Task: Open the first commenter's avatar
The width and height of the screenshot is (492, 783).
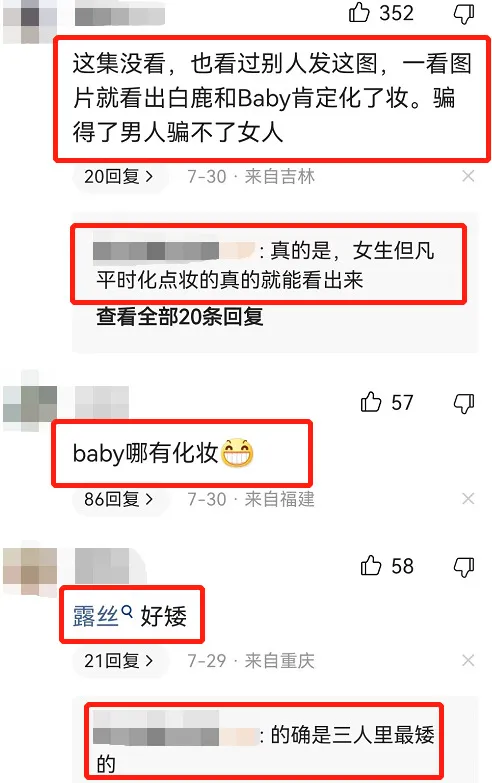Action: click(x=30, y=21)
